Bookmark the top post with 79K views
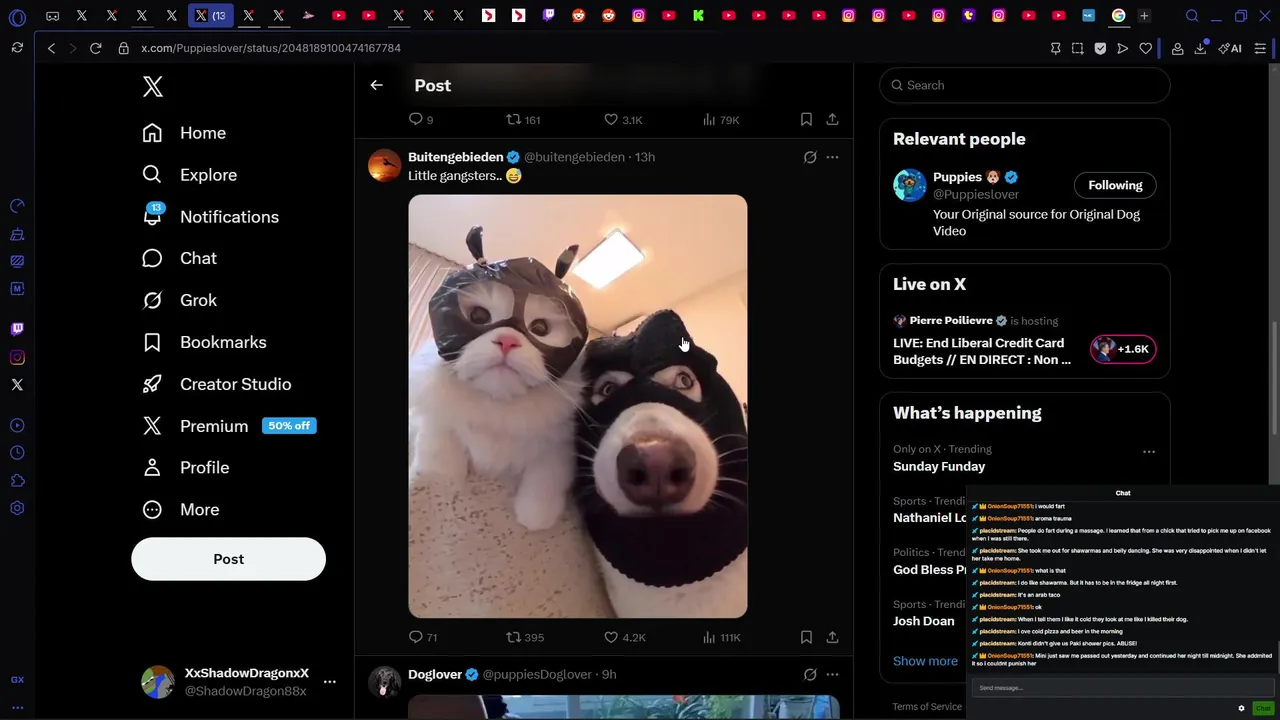 [x=806, y=119]
